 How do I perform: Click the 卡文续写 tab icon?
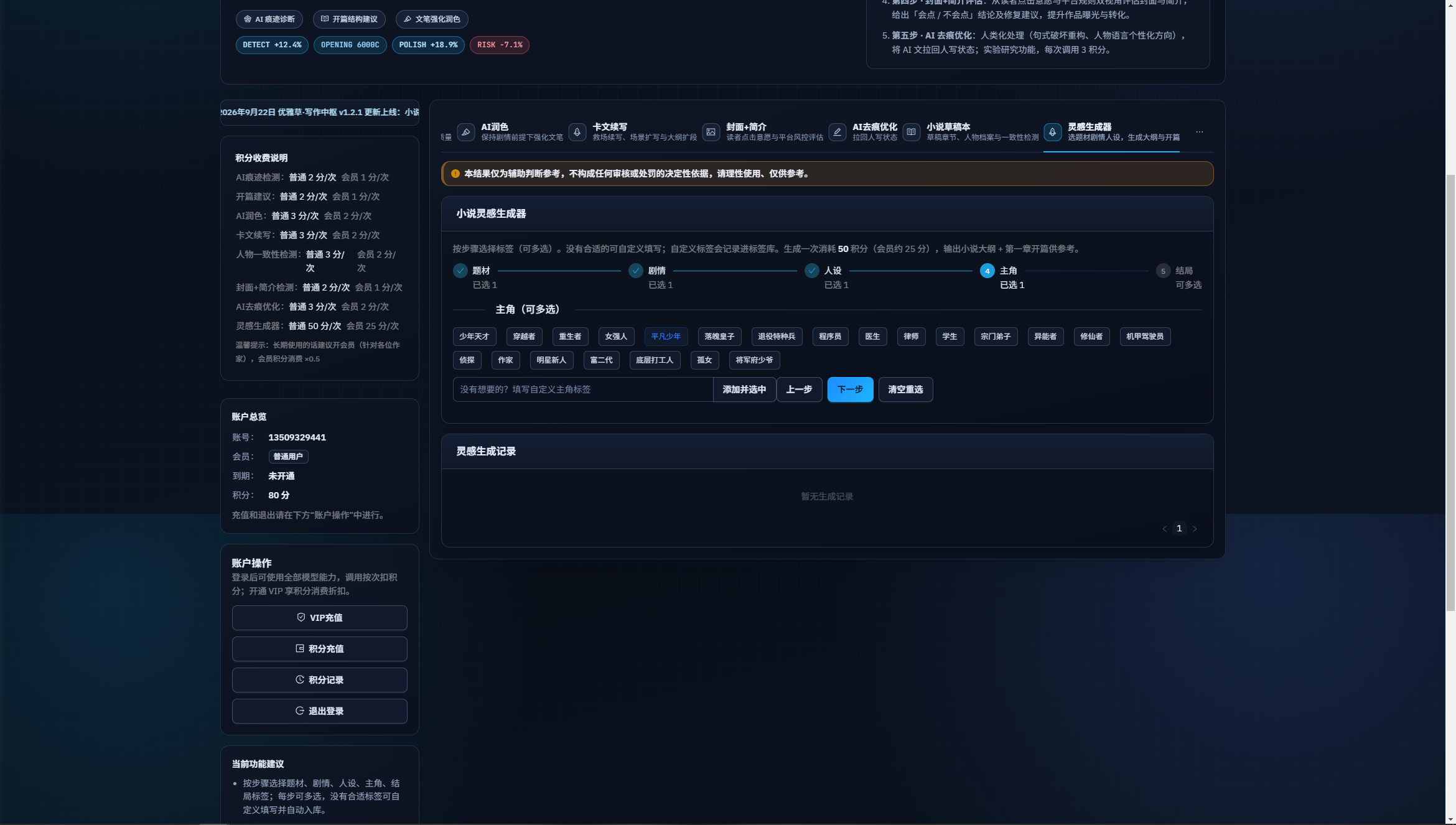click(577, 132)
